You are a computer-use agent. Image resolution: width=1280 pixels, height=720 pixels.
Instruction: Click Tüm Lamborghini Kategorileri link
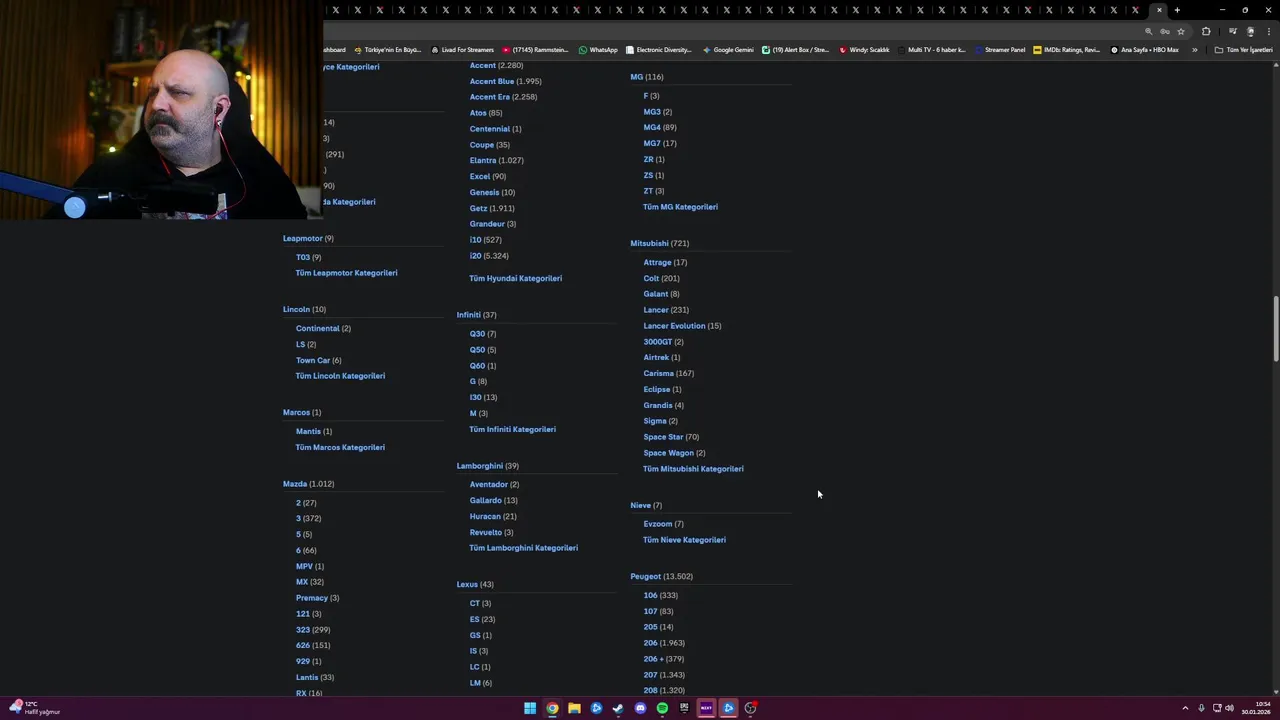(523, 548)
